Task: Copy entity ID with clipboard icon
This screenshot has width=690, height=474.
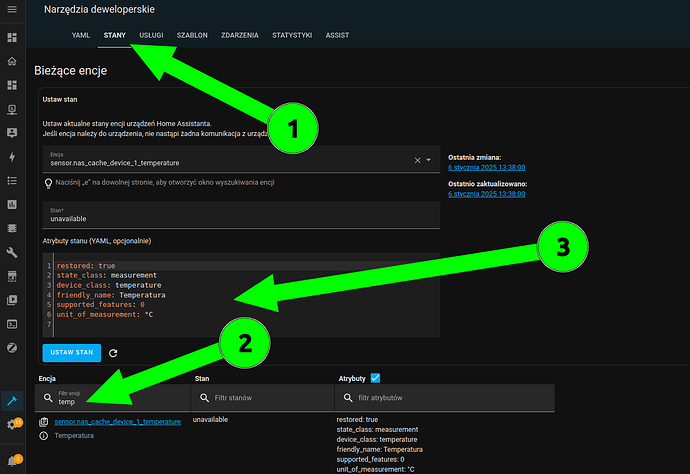Action: [44, 422]
